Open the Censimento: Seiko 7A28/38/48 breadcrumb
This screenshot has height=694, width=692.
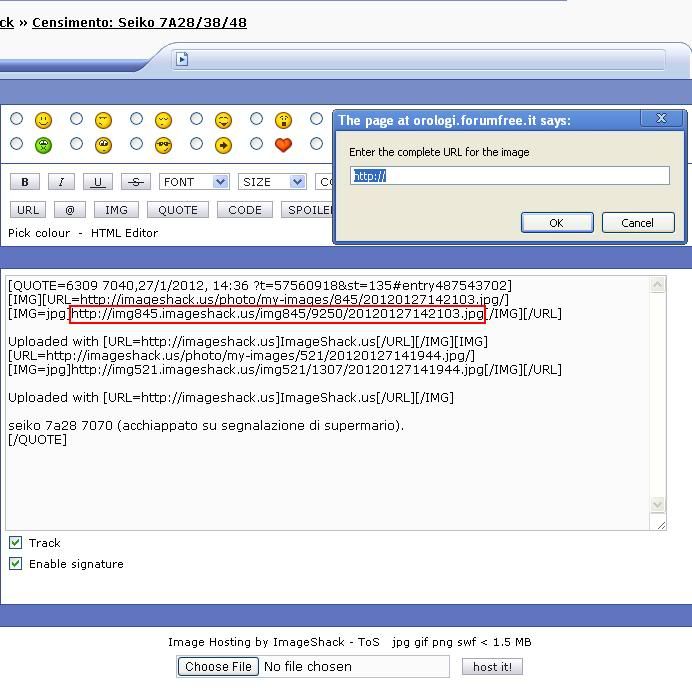tap(139, 22)
